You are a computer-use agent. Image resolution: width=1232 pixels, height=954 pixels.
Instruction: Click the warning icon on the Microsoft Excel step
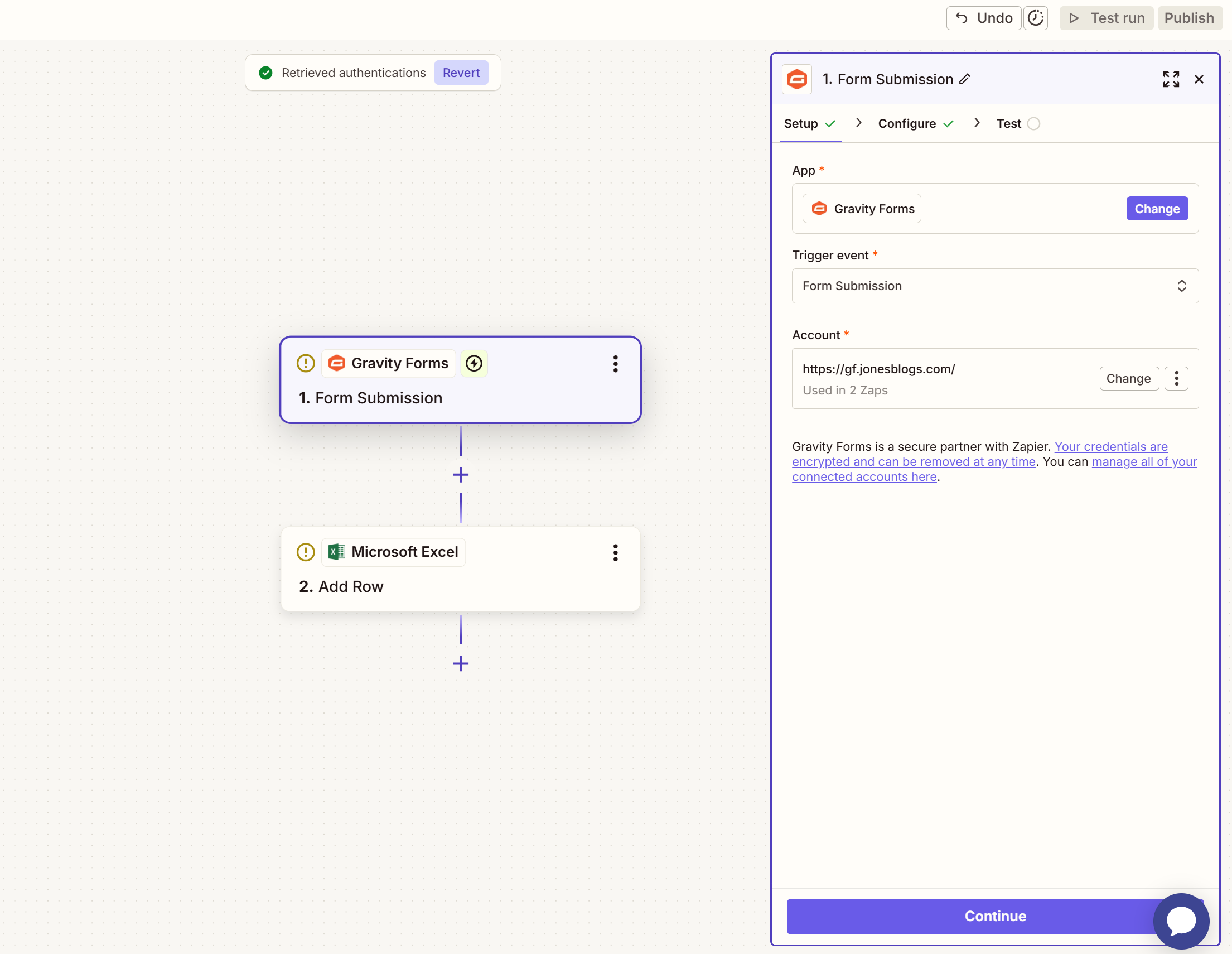click(305, 552)
